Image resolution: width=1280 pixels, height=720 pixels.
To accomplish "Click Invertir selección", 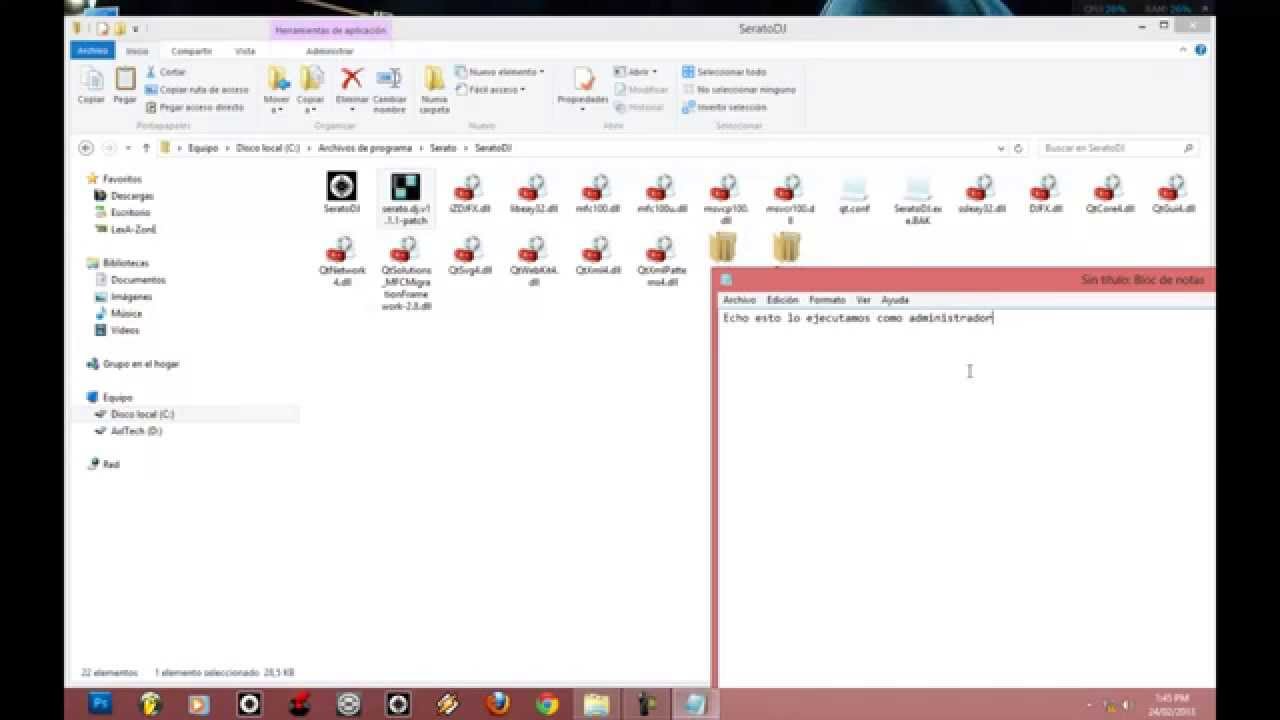I will pos(724,107).
